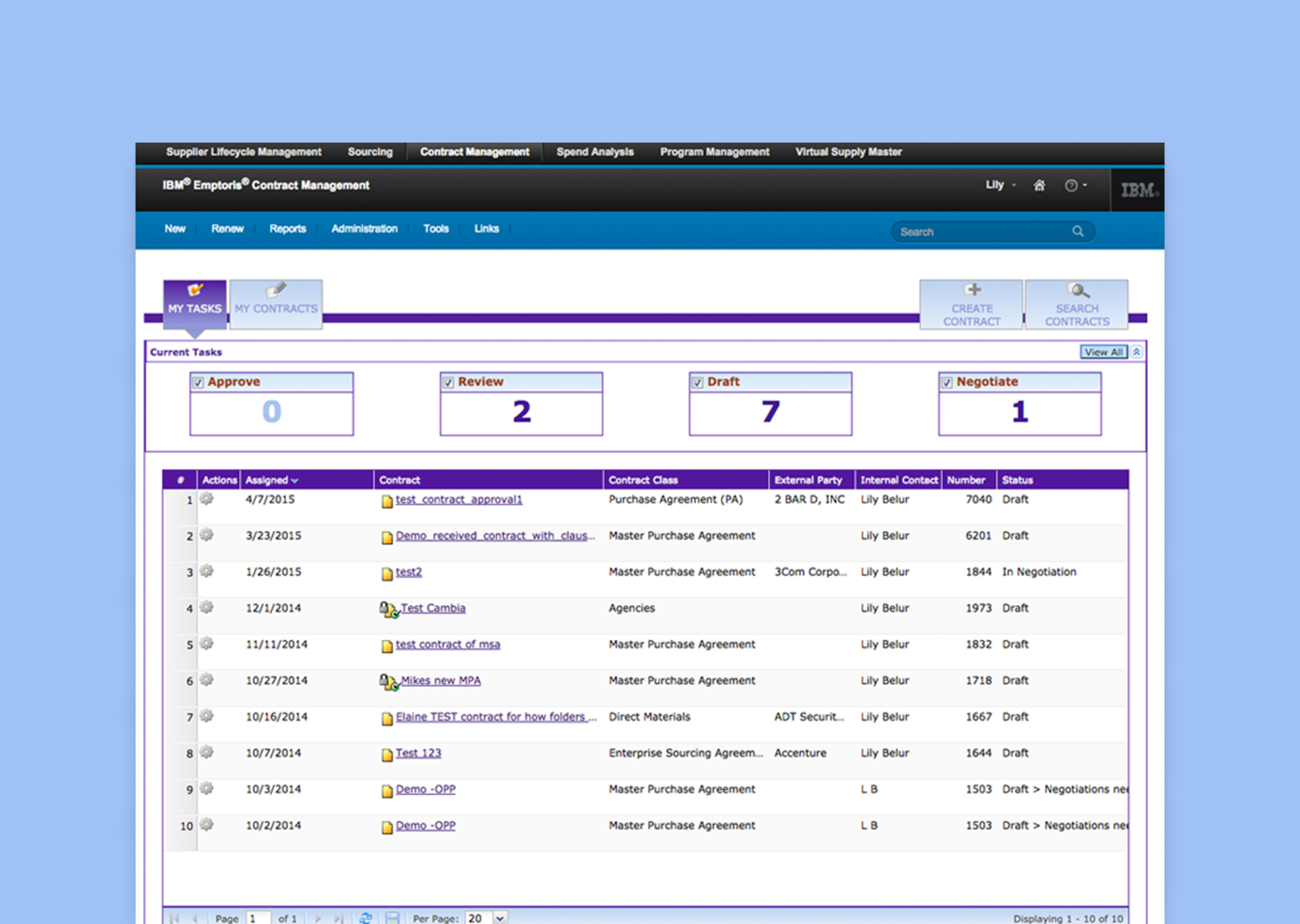Image resolution: width=1300 pixels, height=924 pixels.
Task: Toggle the Negotiate checkbox
Action: pos(947,382)
